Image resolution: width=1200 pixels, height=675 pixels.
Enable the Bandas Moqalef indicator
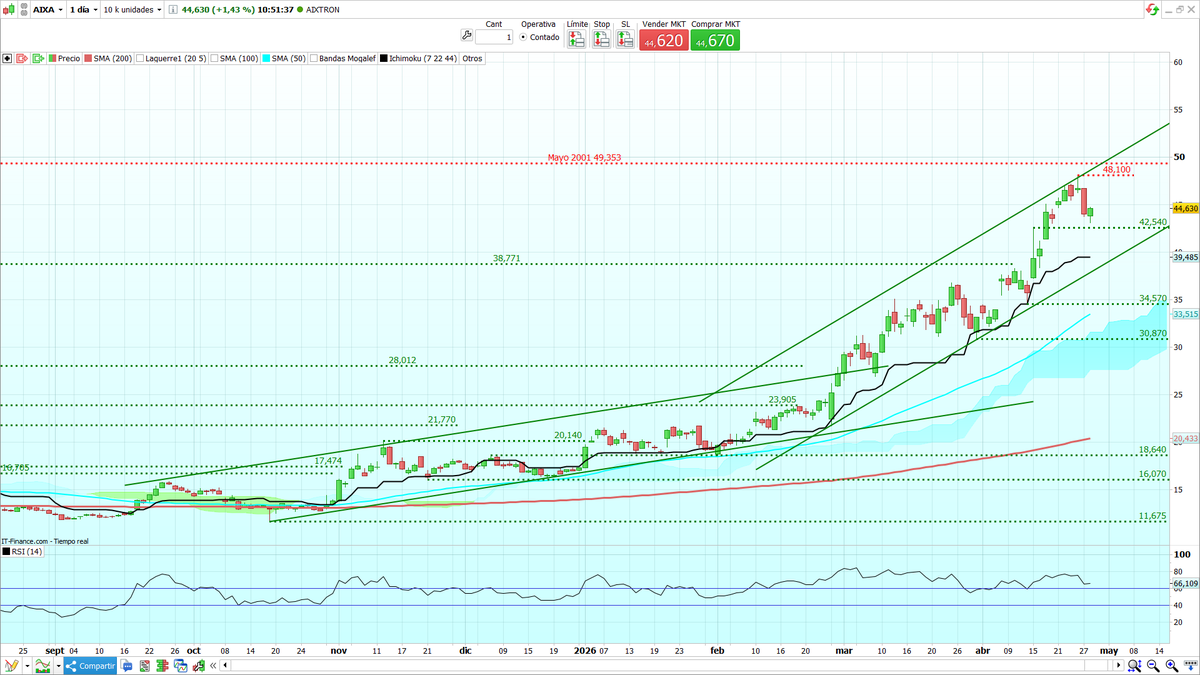pos(314,58)
